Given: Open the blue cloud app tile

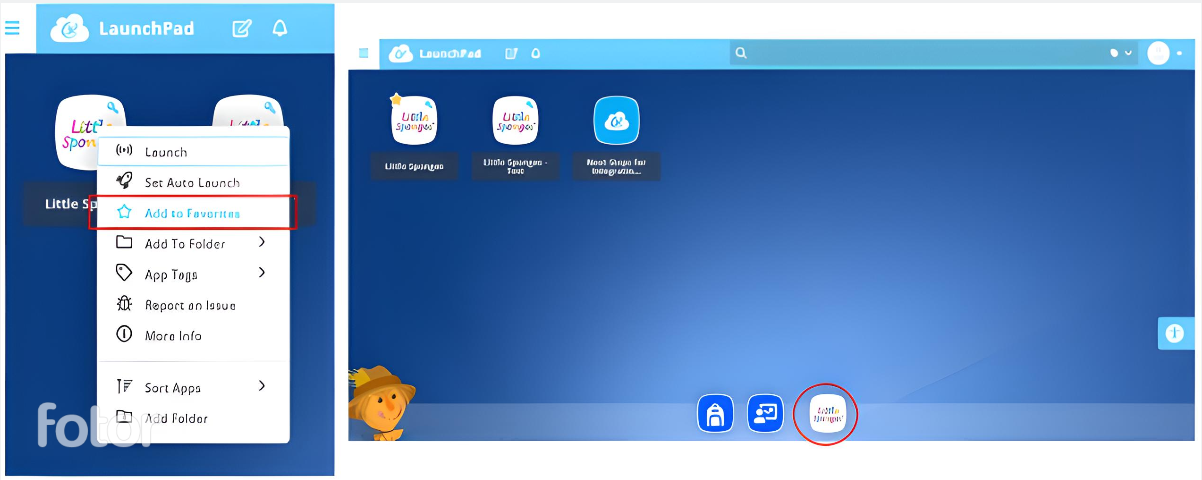Looking at the screenshot, I should (616, 121).
